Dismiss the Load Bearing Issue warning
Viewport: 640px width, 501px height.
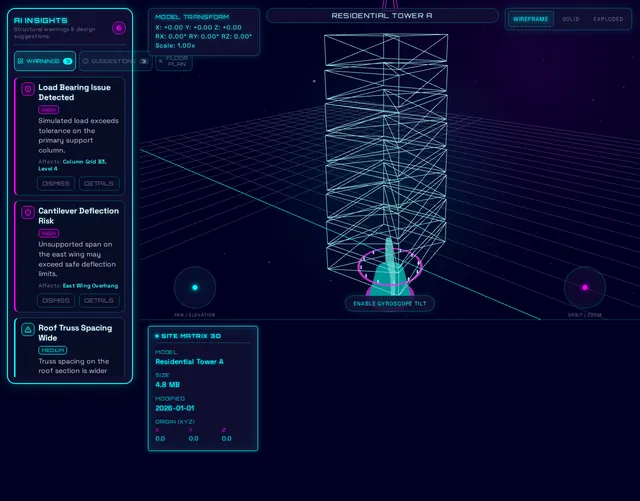56,183
